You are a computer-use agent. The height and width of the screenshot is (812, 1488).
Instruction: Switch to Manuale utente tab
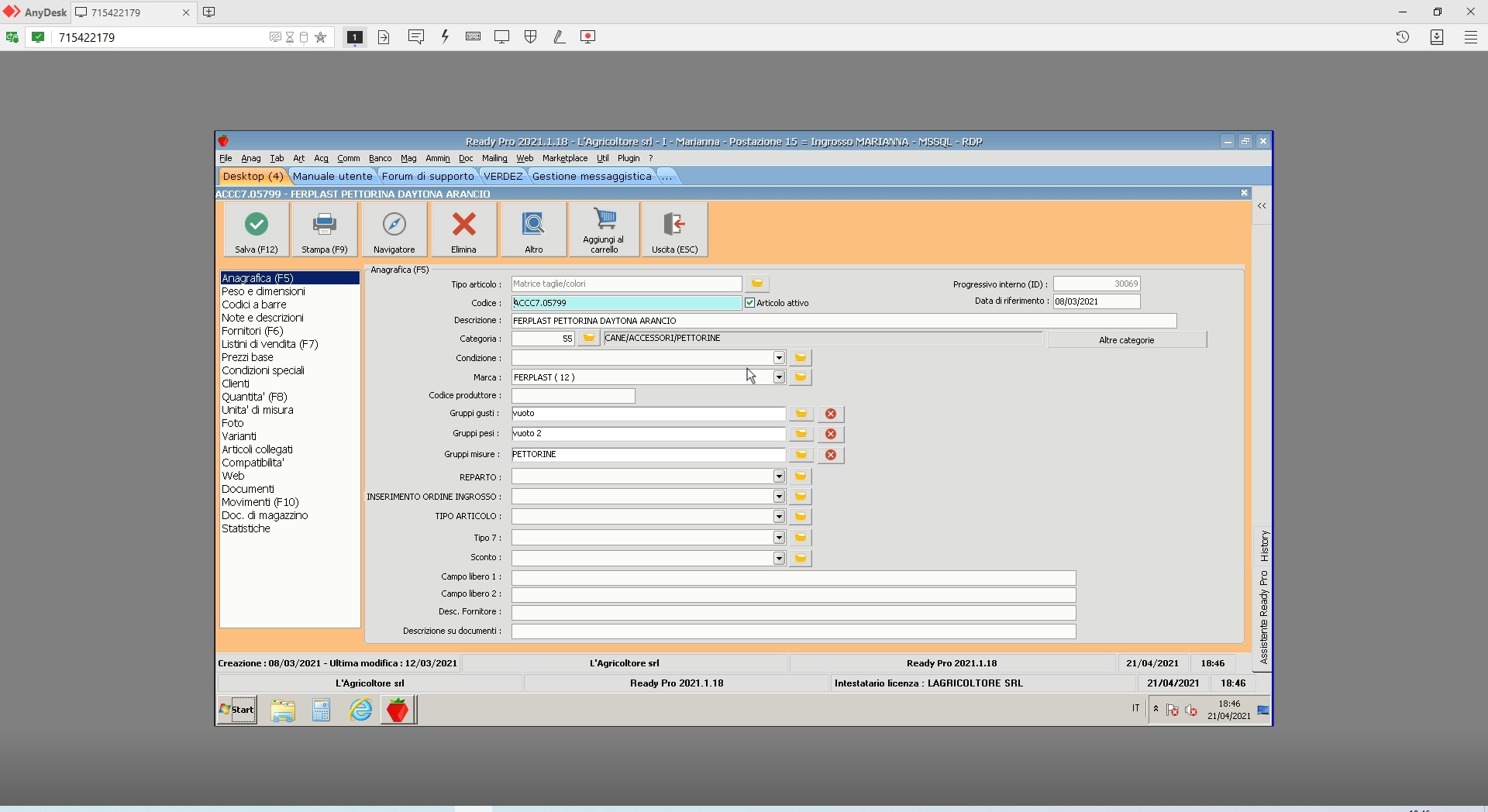pyautogui.click(x=332, y=177)
